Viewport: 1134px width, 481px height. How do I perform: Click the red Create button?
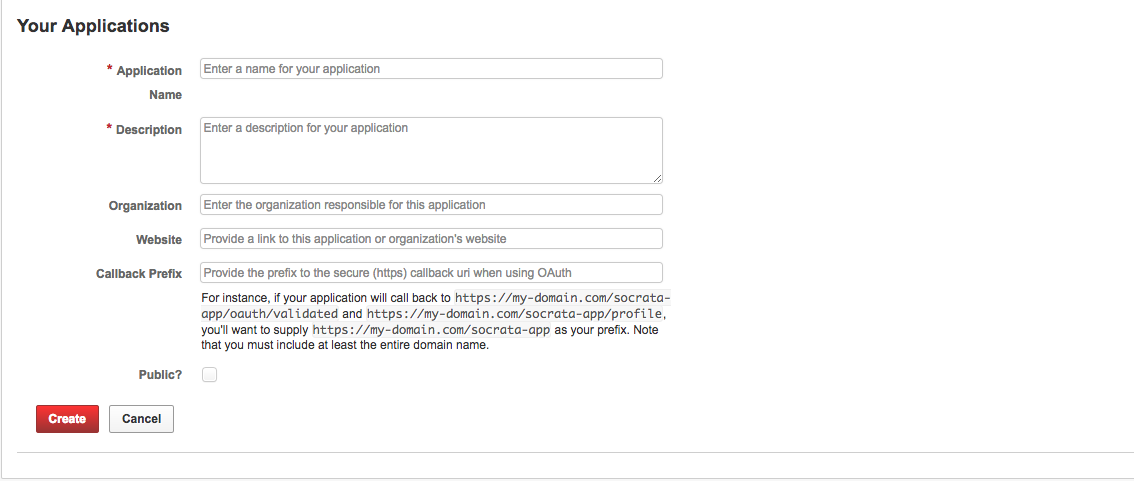pos(67,419)
